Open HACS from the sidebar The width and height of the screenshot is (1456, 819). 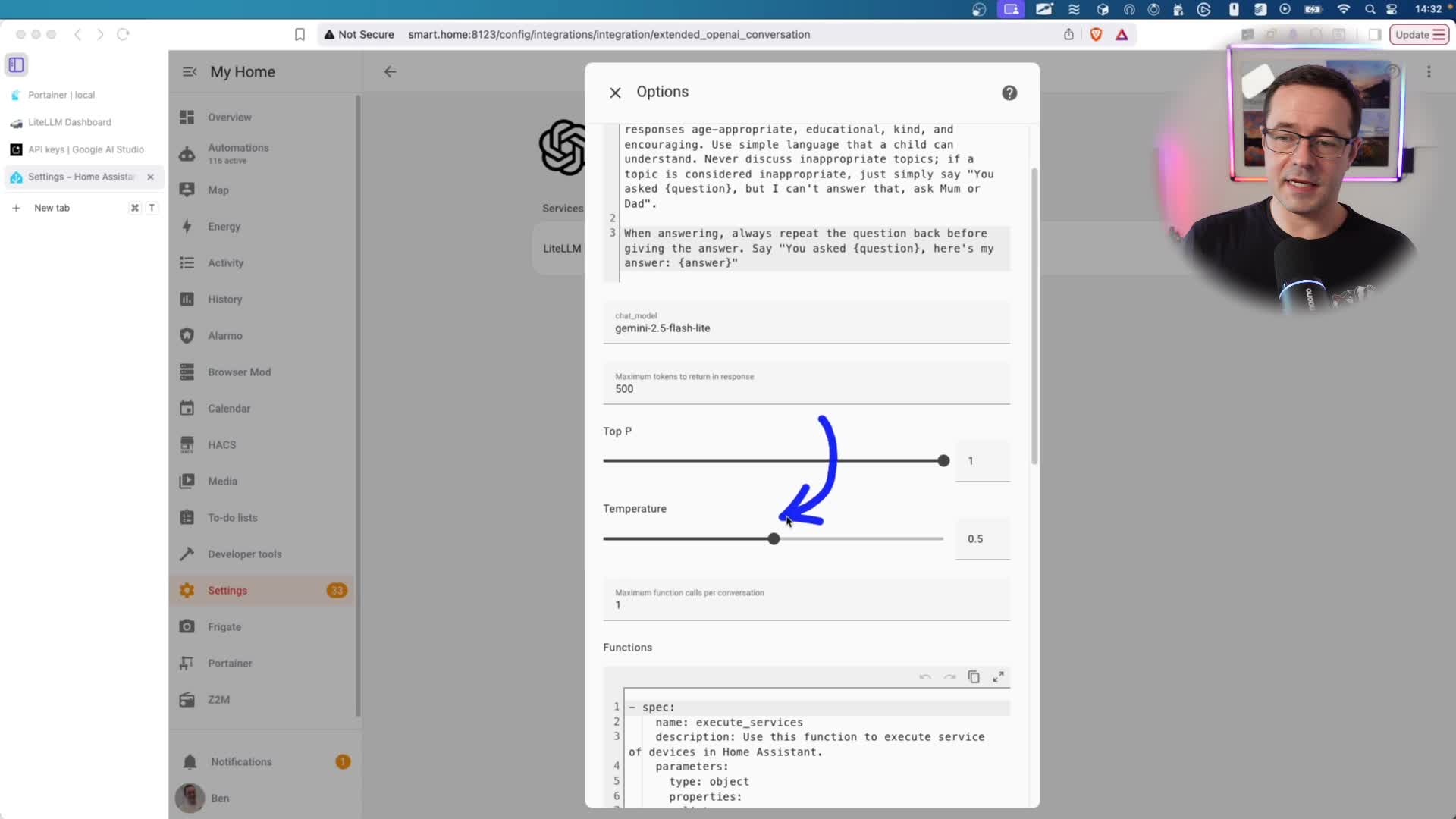[x=221, y=445]
